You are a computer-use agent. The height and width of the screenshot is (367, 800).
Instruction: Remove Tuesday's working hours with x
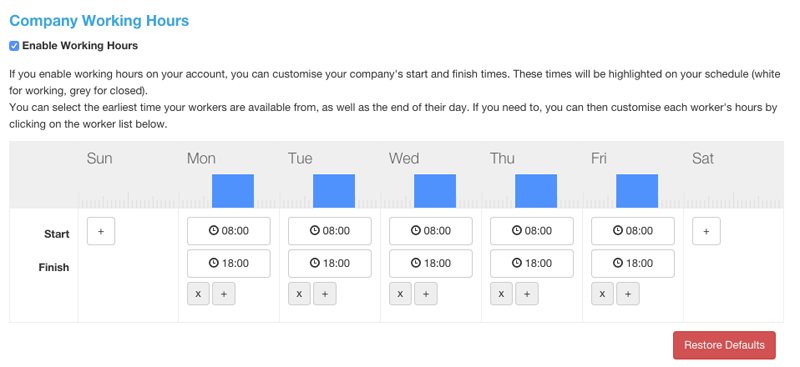299,294
